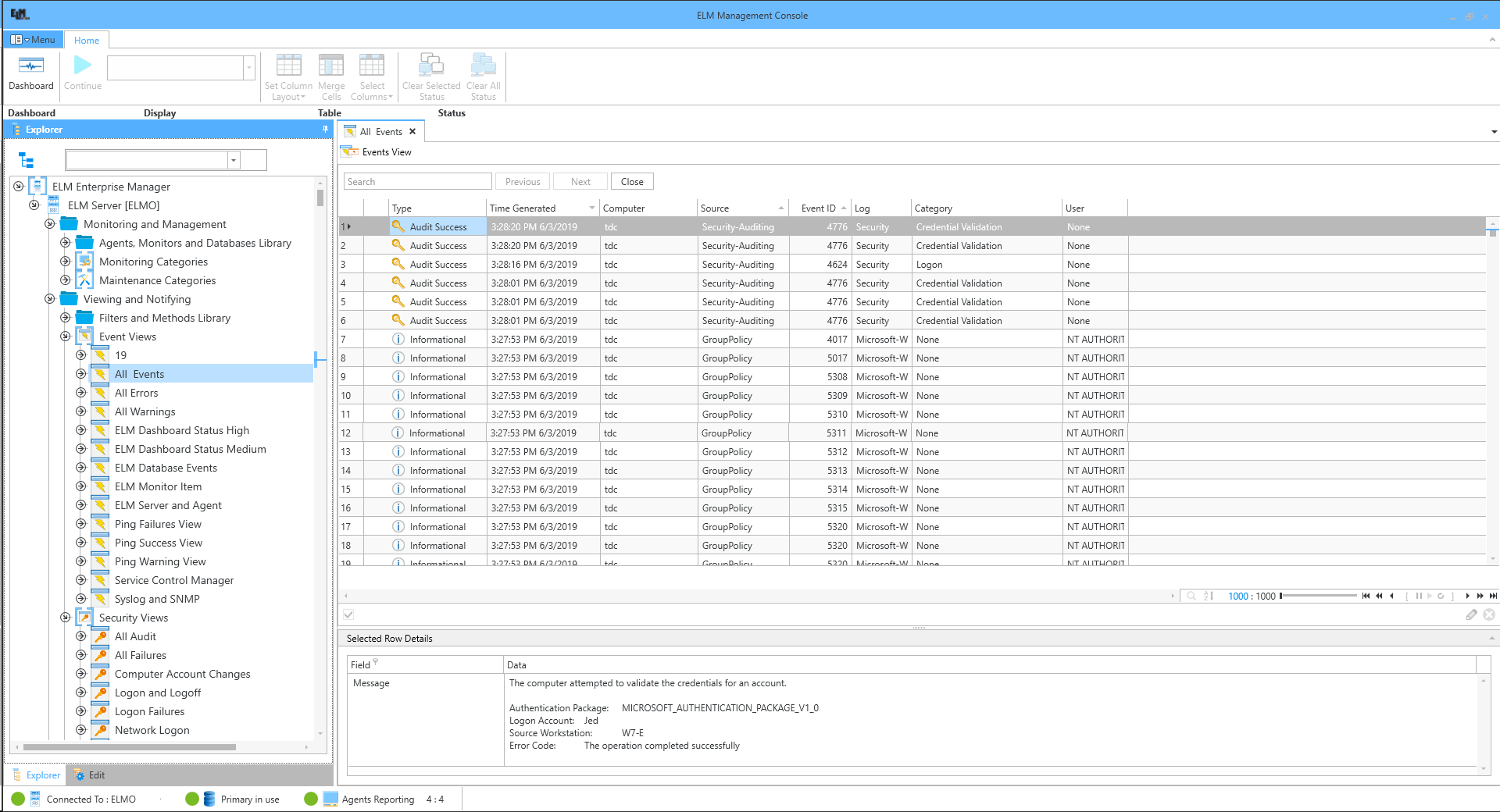Viewport: 1500px width, 812px height.
Task: Close the All Events tab
Action: (x=412, y=131)
